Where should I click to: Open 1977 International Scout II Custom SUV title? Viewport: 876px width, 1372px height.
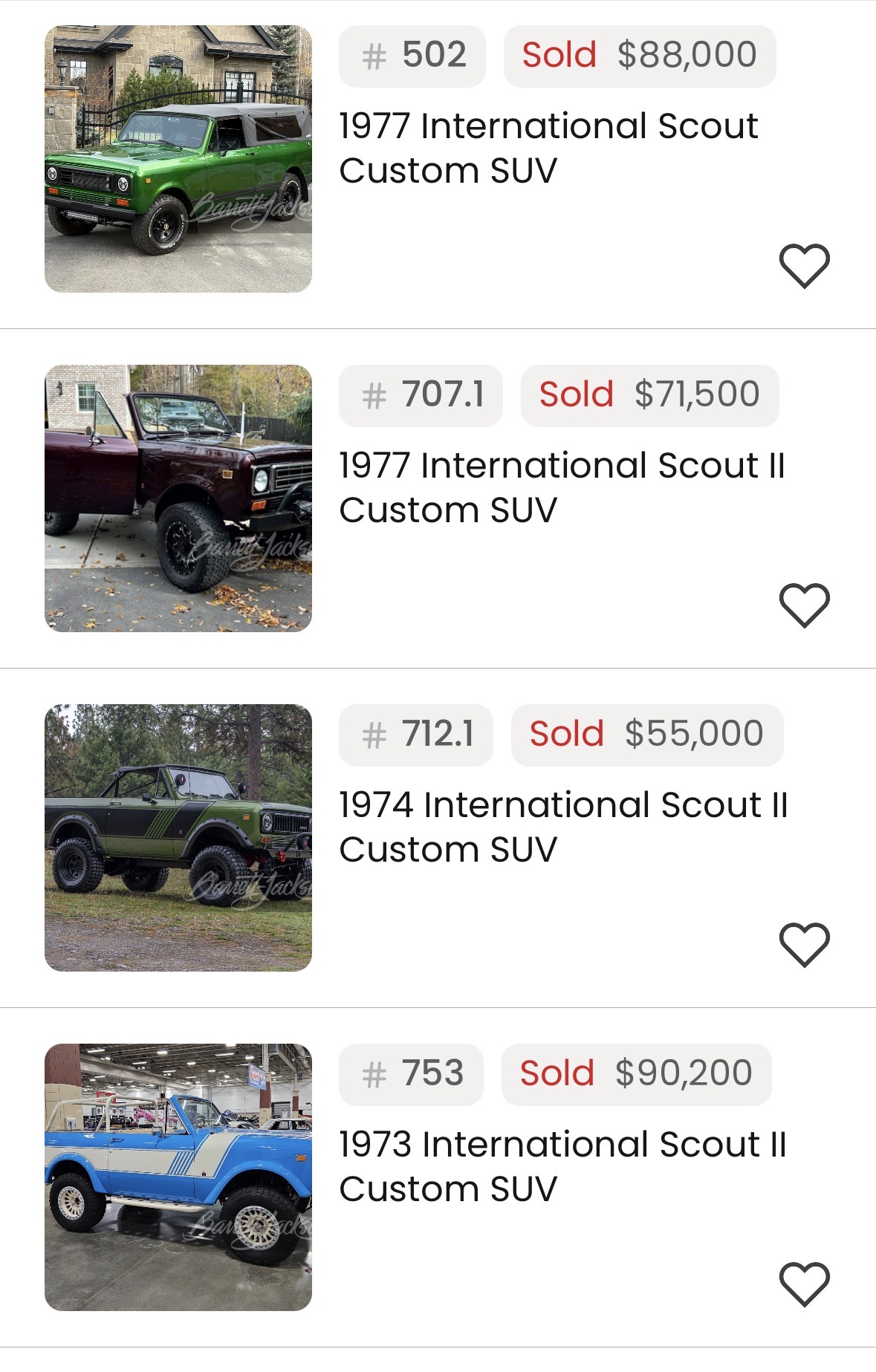pyautogui.click(x=562, y=487)
